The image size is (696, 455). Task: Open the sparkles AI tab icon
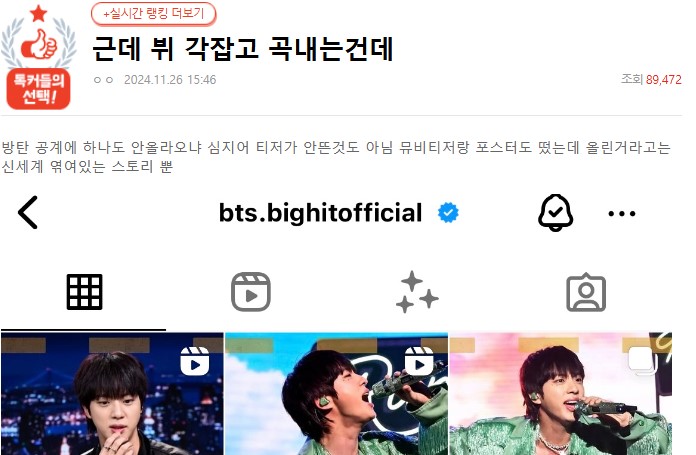coord(417,292)
